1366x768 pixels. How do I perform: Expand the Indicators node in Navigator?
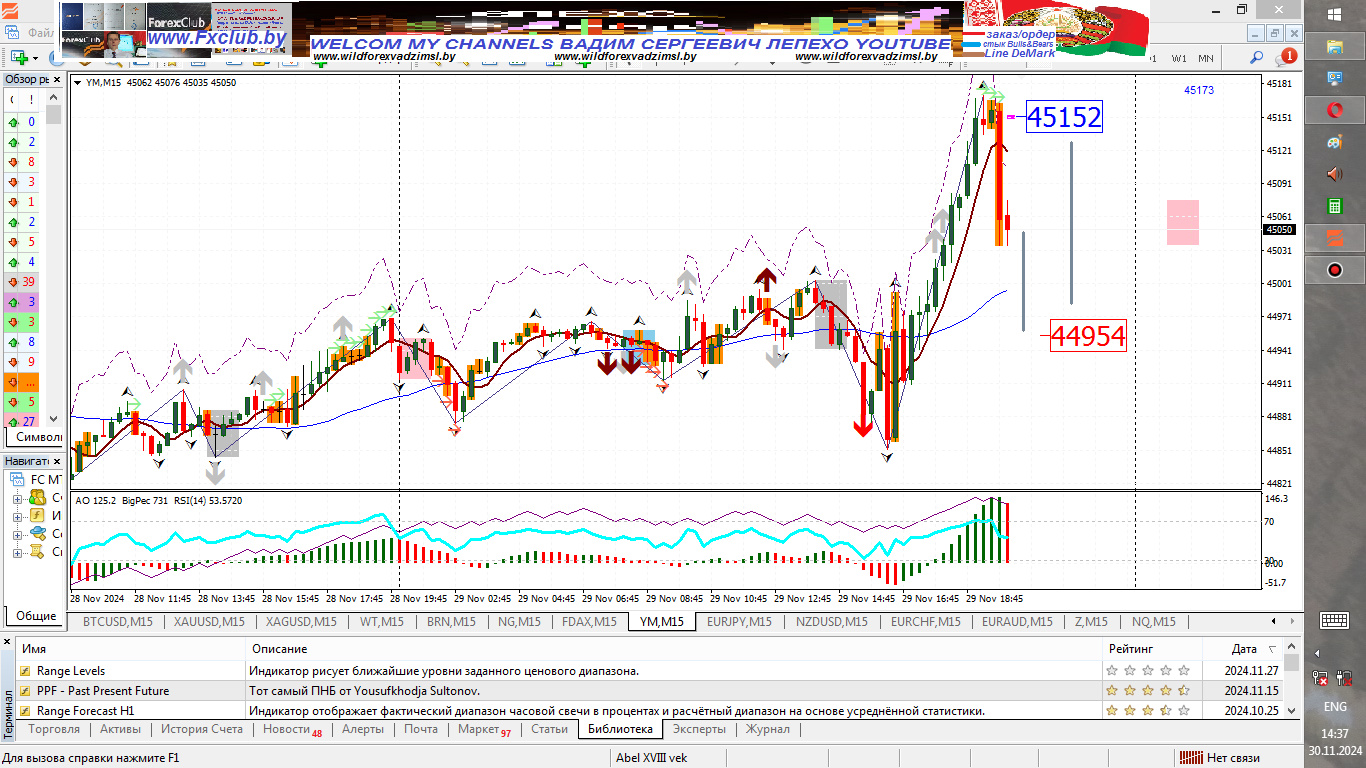(17, 516)
